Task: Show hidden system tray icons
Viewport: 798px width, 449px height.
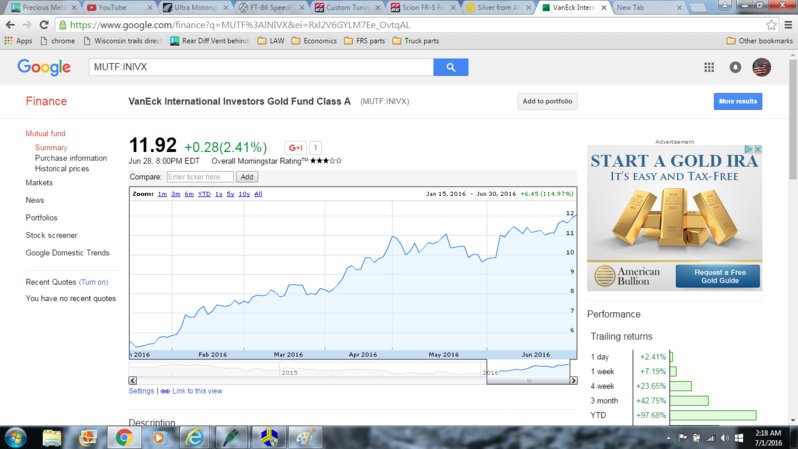Action: tap(668, 438)
